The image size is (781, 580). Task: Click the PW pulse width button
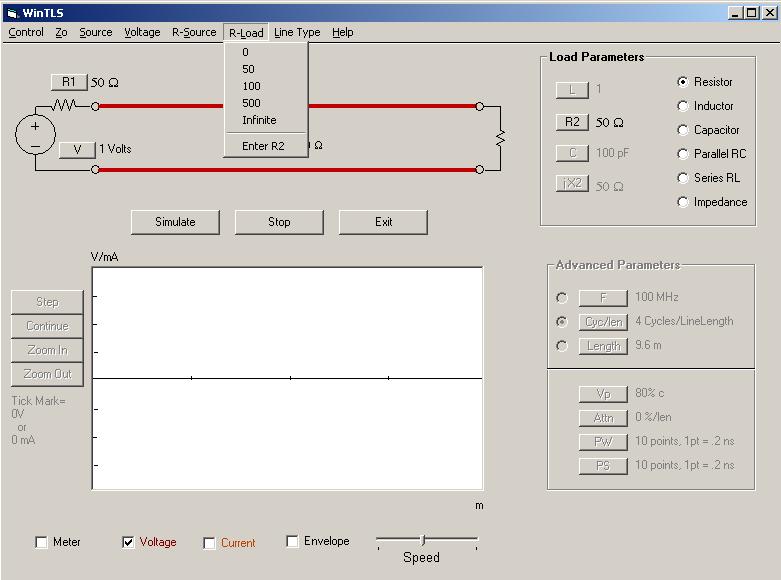point(603,441)
